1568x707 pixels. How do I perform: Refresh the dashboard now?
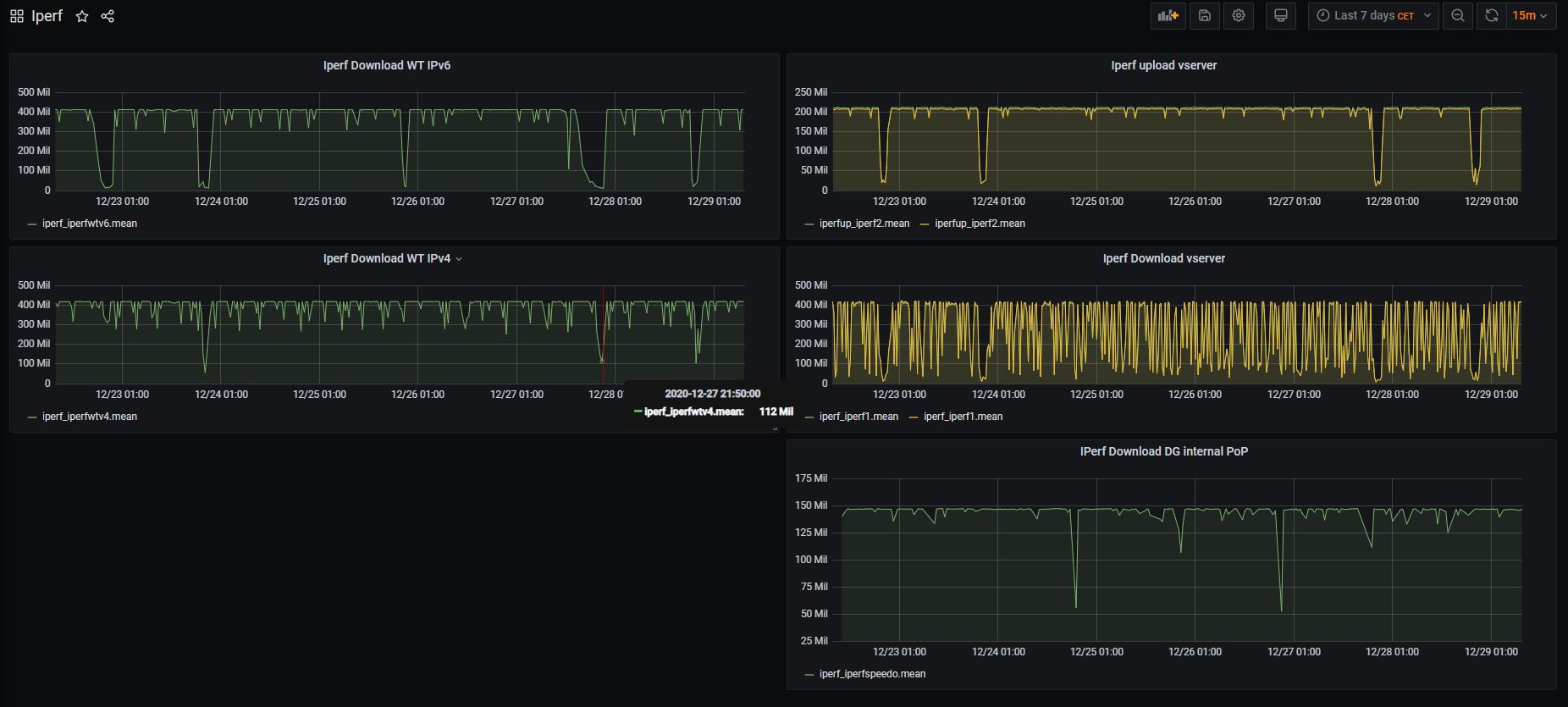tap(1492, 15)
